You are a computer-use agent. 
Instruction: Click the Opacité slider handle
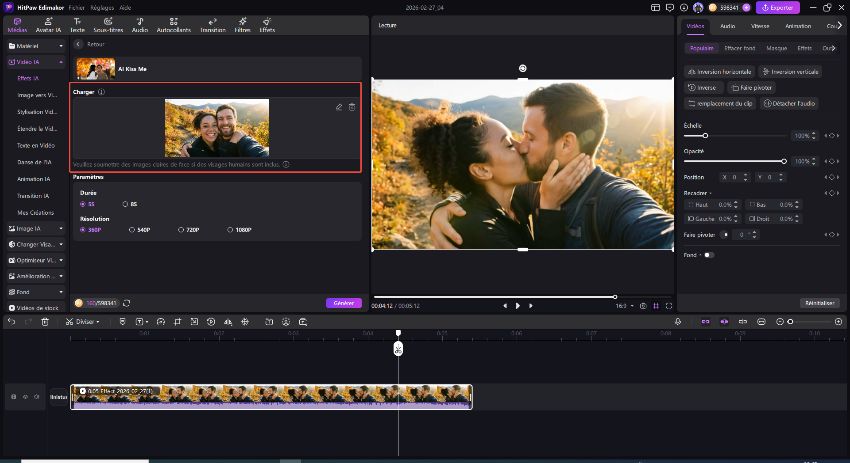click(784, 162)
